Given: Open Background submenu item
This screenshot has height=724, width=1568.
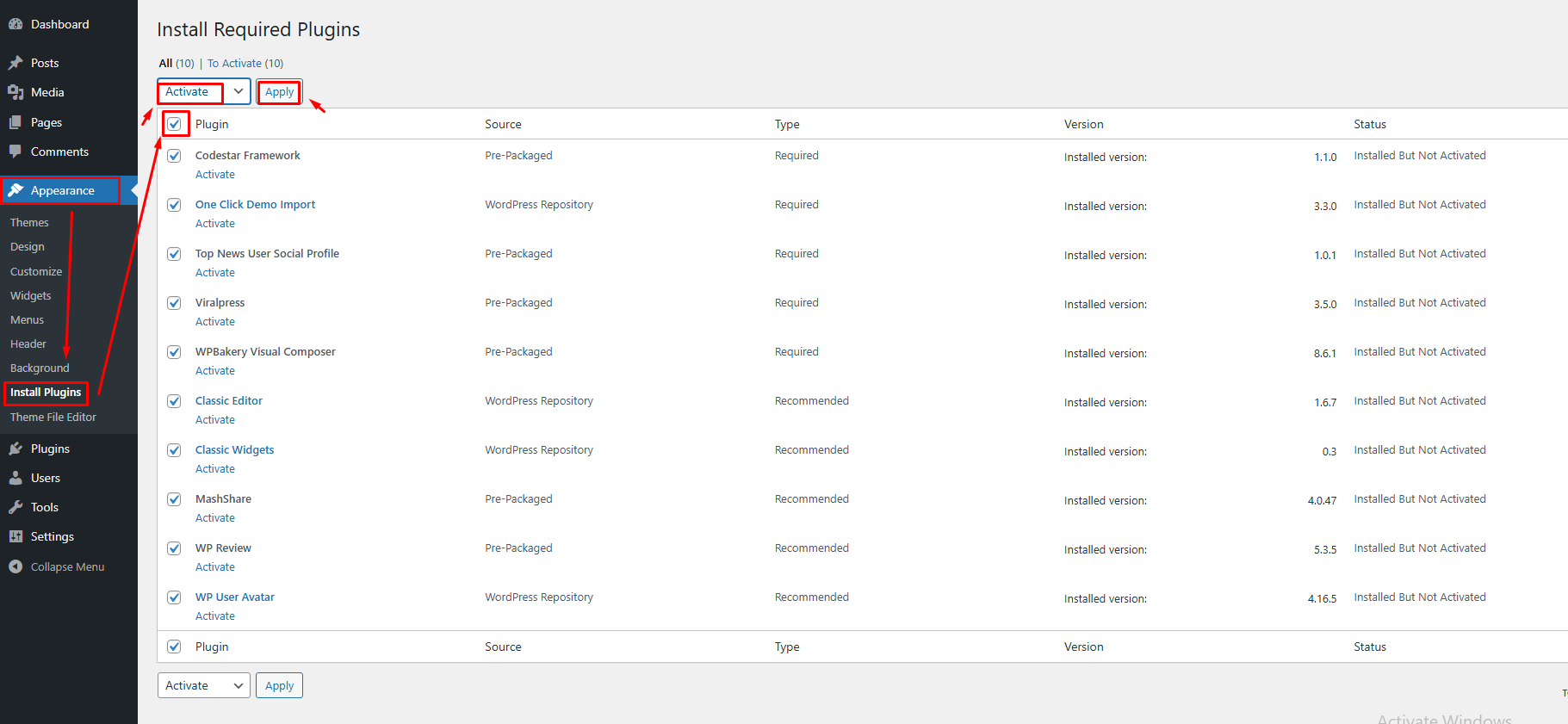Looking at the screenshot, I should point(40,368).
